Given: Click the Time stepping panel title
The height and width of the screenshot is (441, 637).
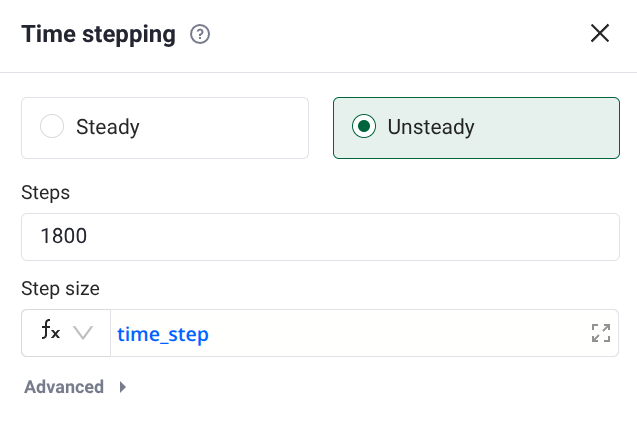Looking at the screenshot, I should tap(98, 35).
